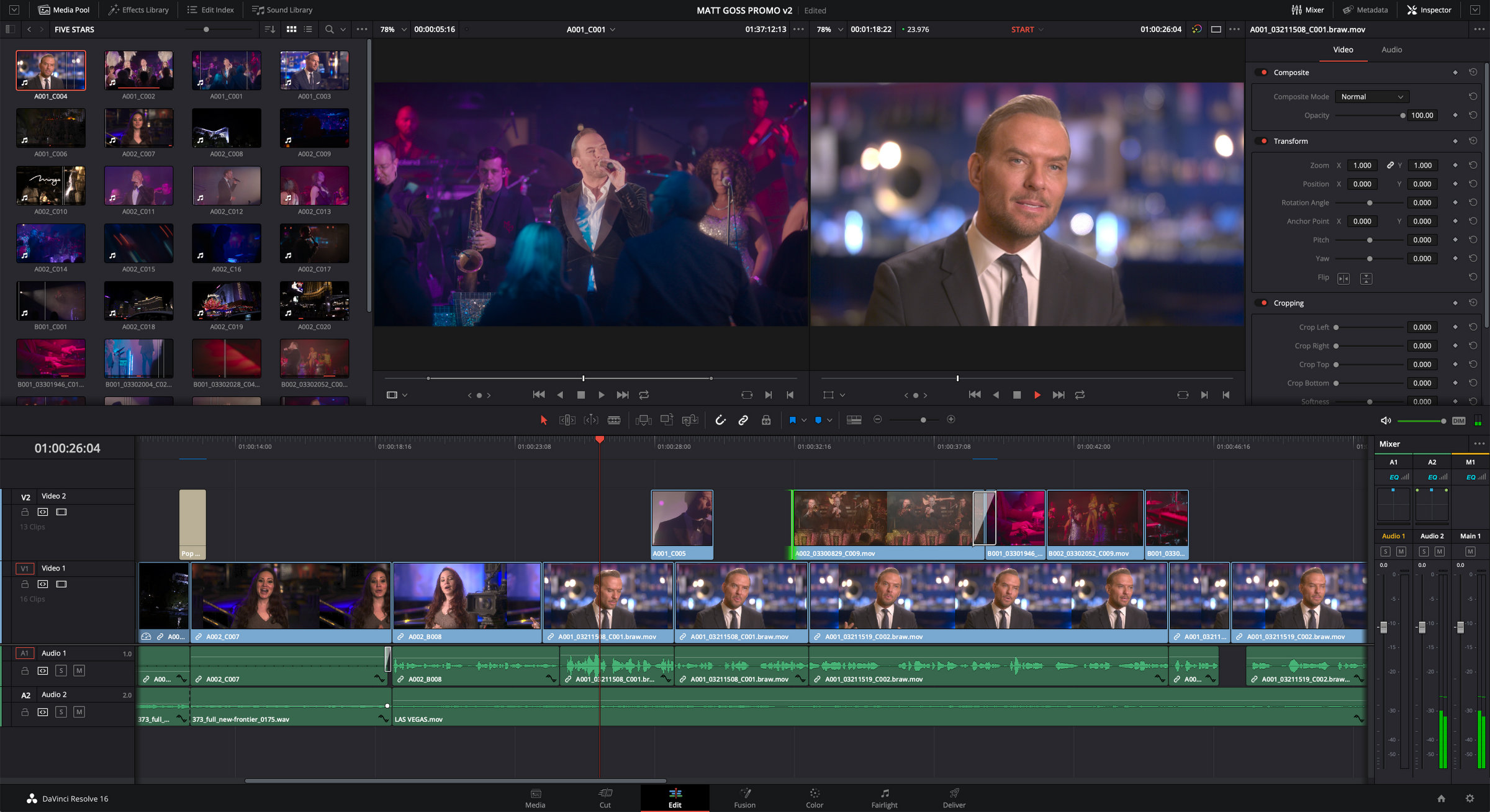The image size is (1490, 812).
Task: Open the Composite Mode dropdown menu
Action: pyautogui.click(x=1370, y=96)
